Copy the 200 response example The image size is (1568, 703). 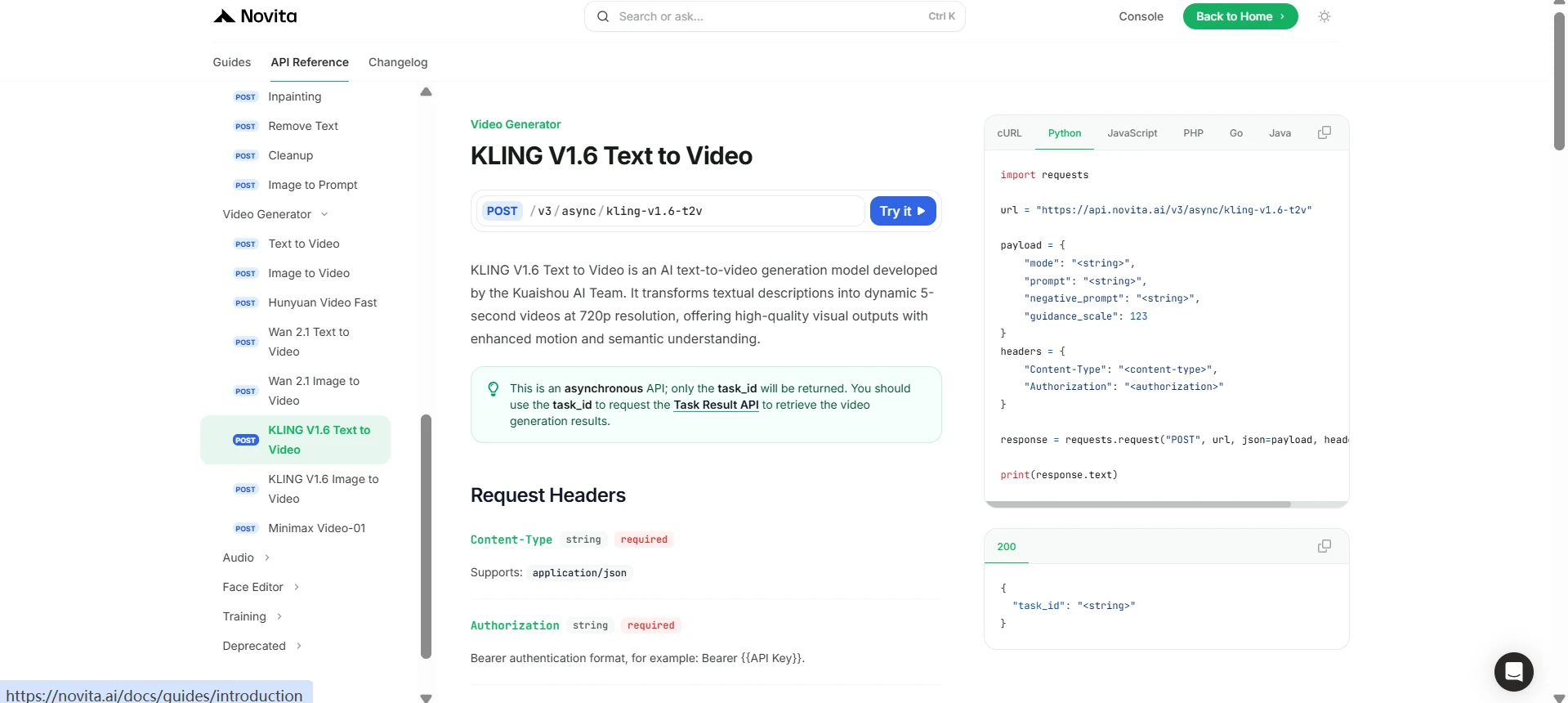click(x=1325, y=546)
